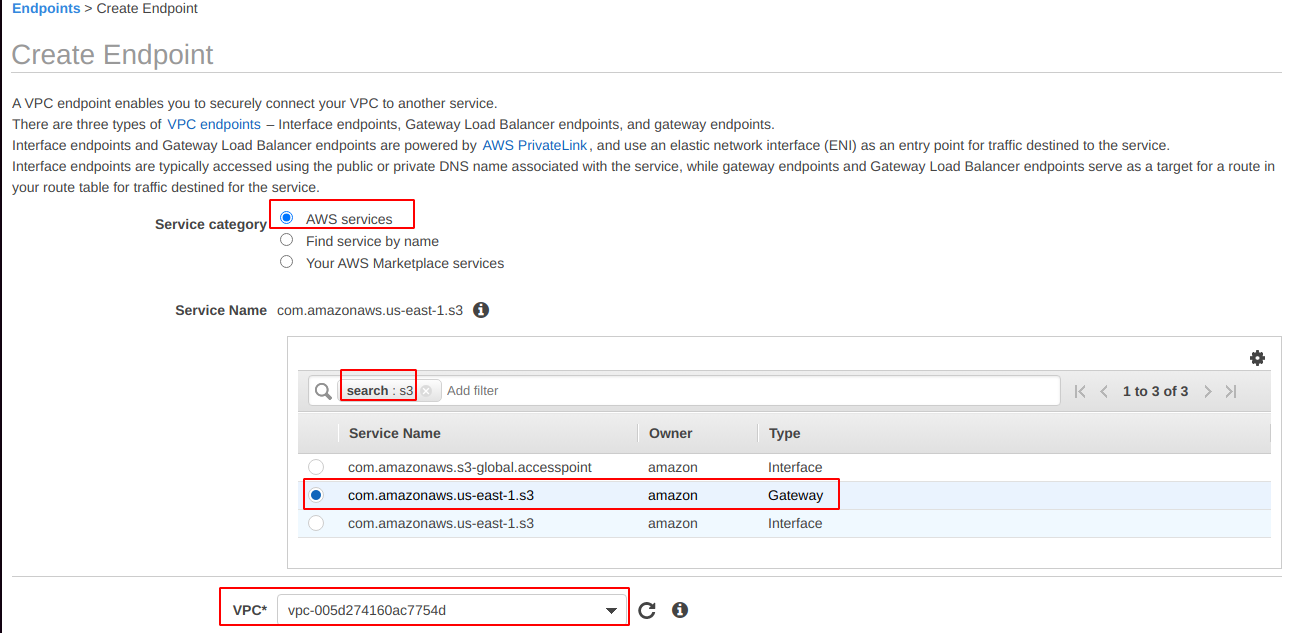Viewport: 1313px width, 633px height.
Task: Select the us-east-1.s3 Interface row radio button
Action: (316, 523)
